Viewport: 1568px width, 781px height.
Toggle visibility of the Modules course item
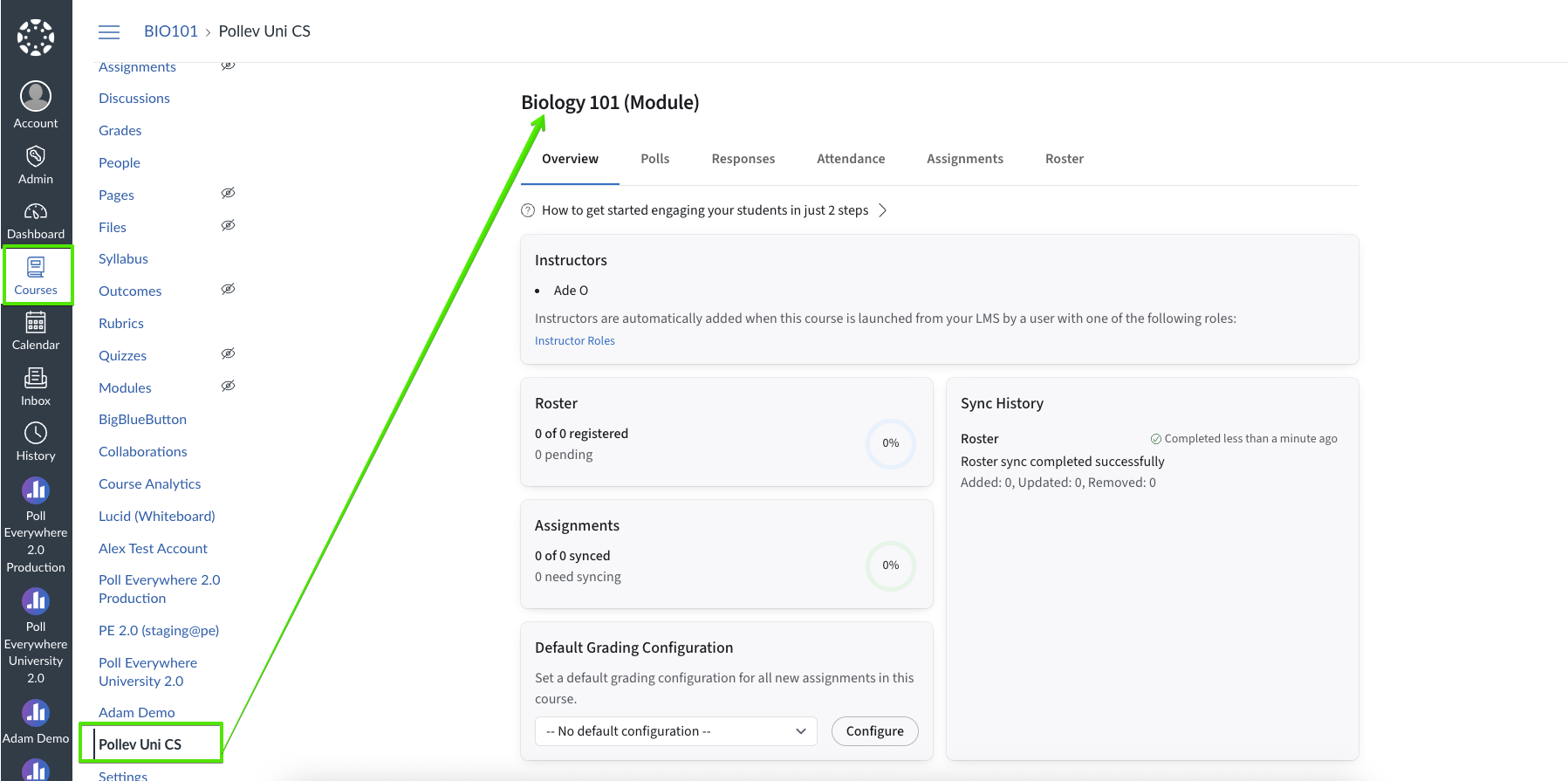click(228, 385)
